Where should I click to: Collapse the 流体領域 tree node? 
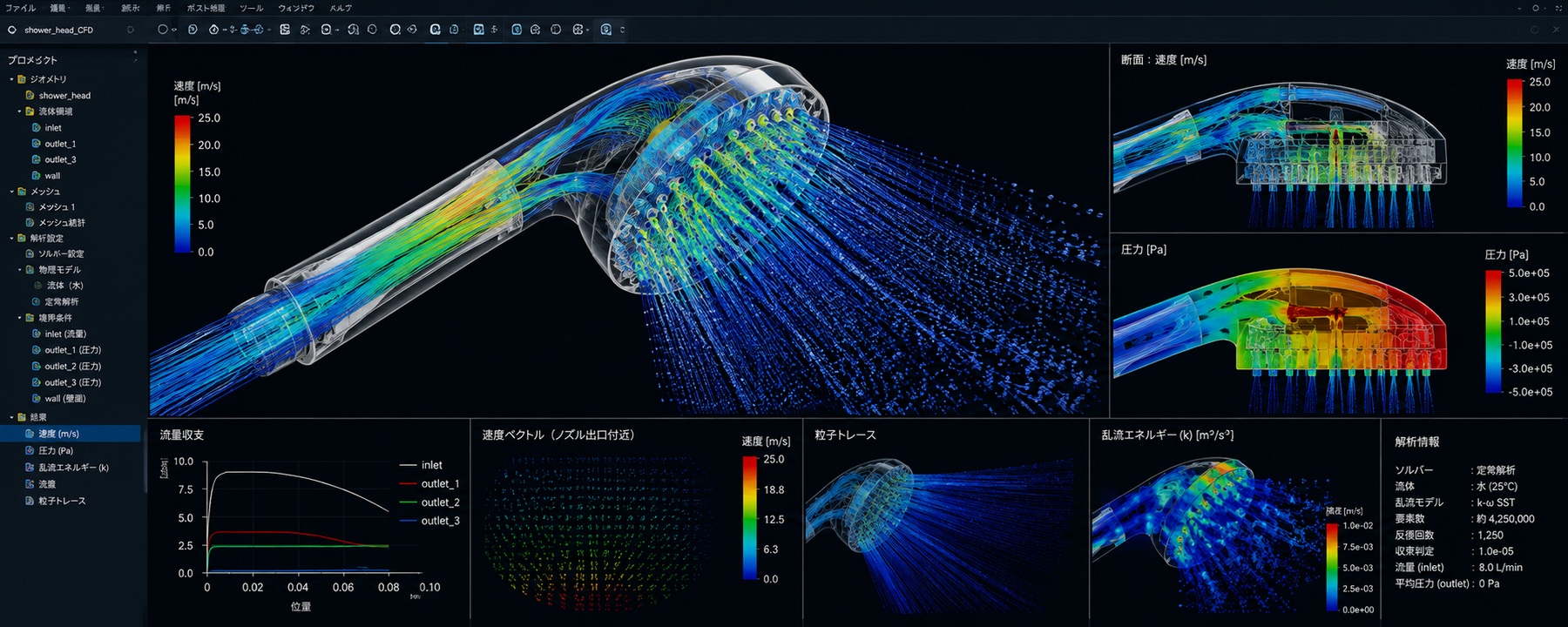[x=20, y=111]
